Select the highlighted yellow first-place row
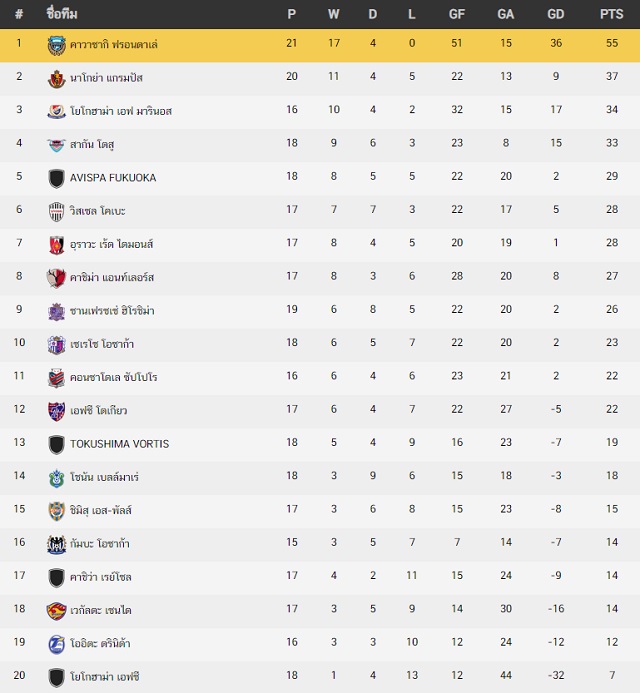This screenshot has width=640, height=693. [x=320, y=45]
